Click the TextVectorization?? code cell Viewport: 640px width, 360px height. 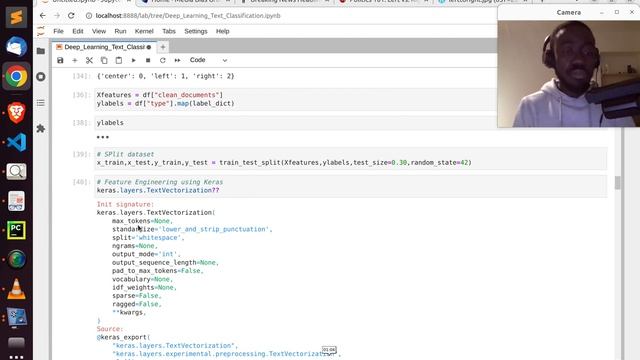tap(351, 186)
